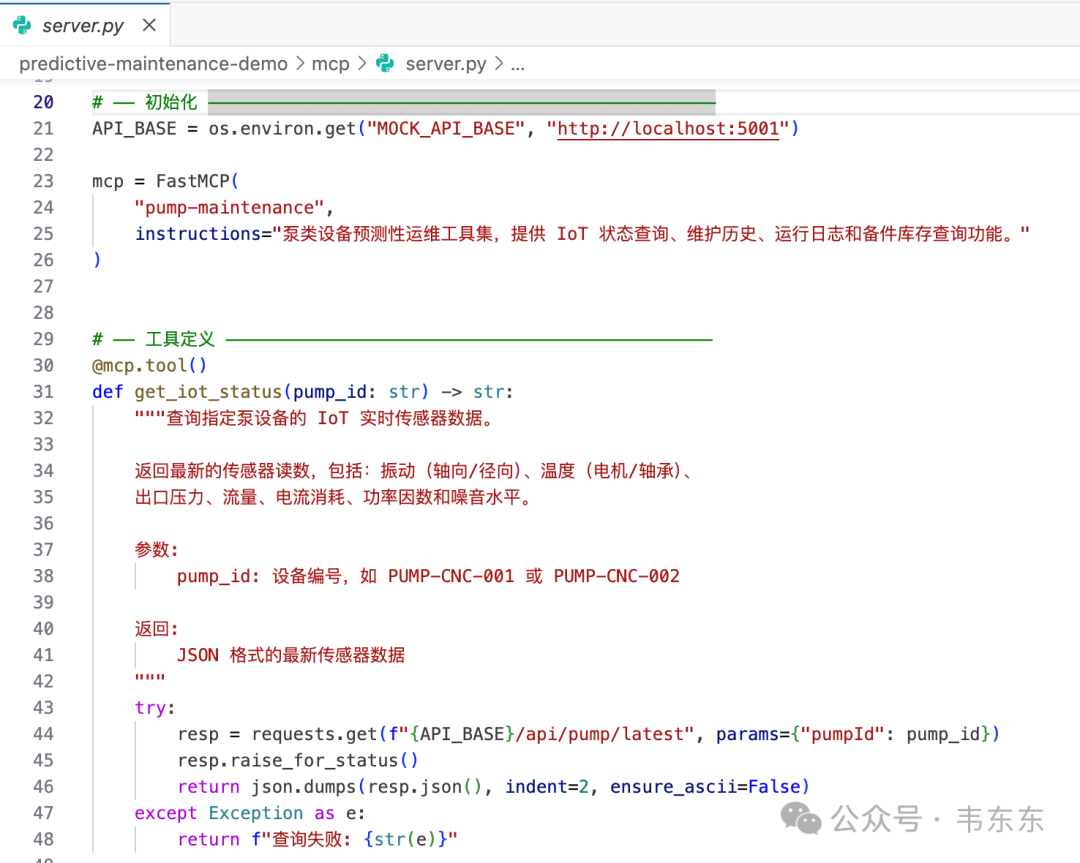Click line number 31 in gutter

point(43,392)
